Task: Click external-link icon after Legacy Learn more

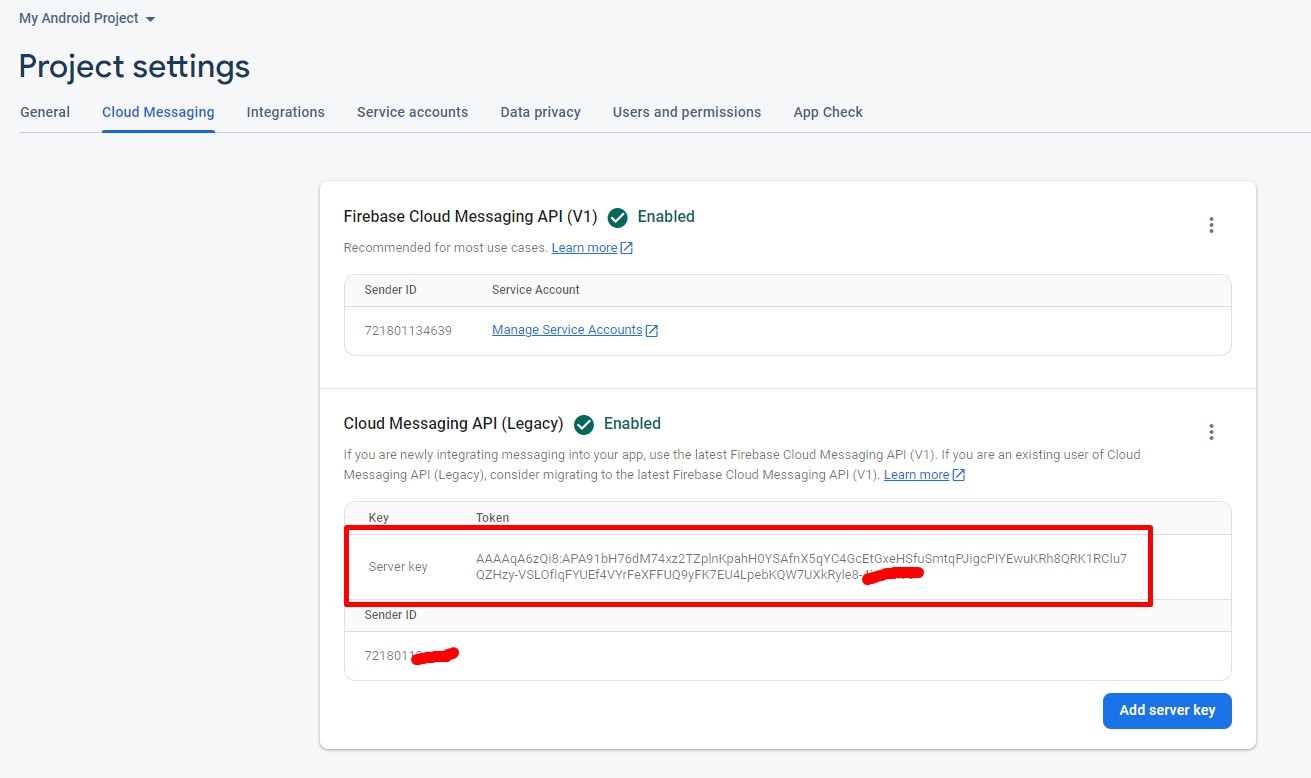Action: point(959,475)
